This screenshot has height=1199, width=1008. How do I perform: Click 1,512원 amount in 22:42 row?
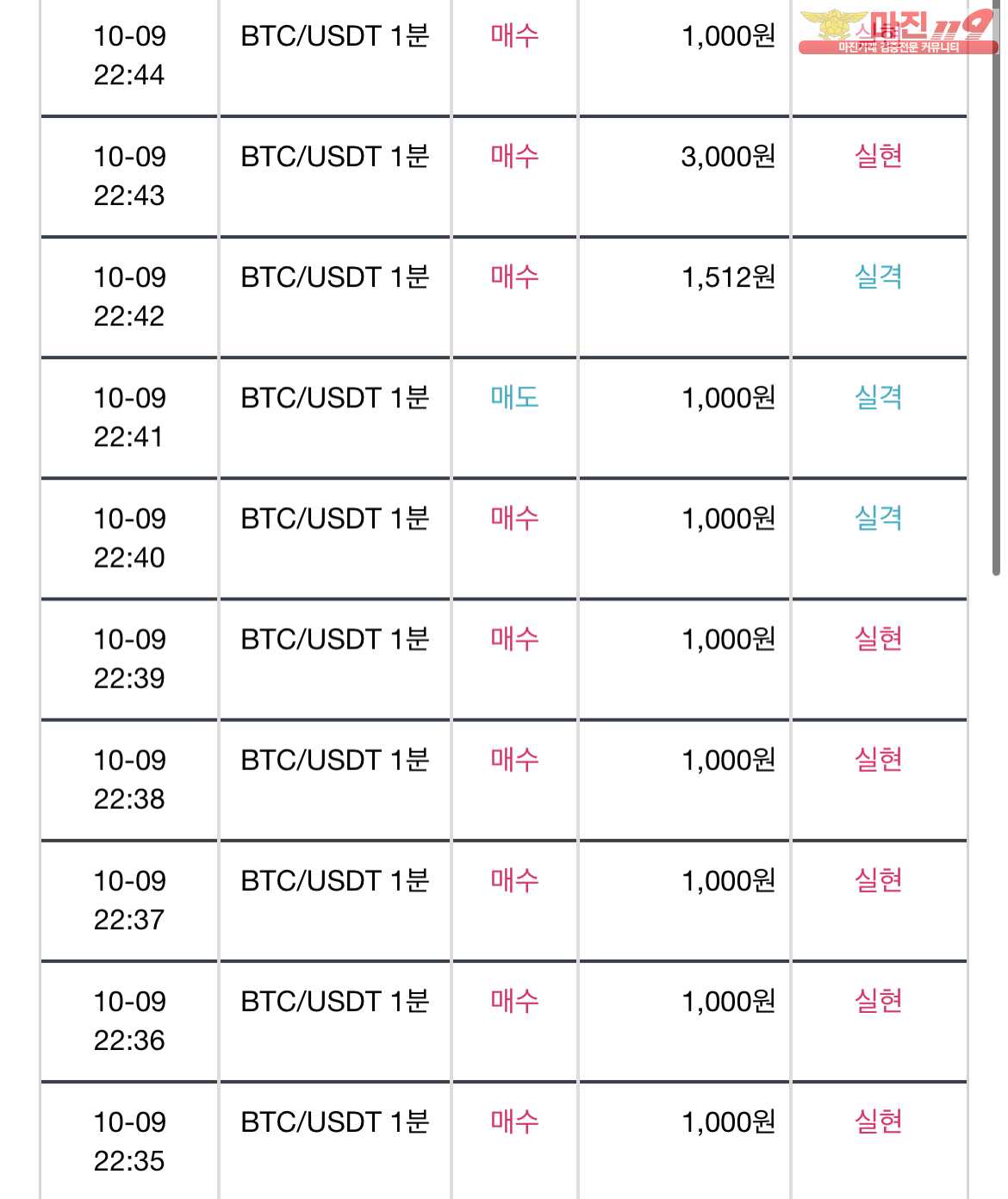coord(728,277)
